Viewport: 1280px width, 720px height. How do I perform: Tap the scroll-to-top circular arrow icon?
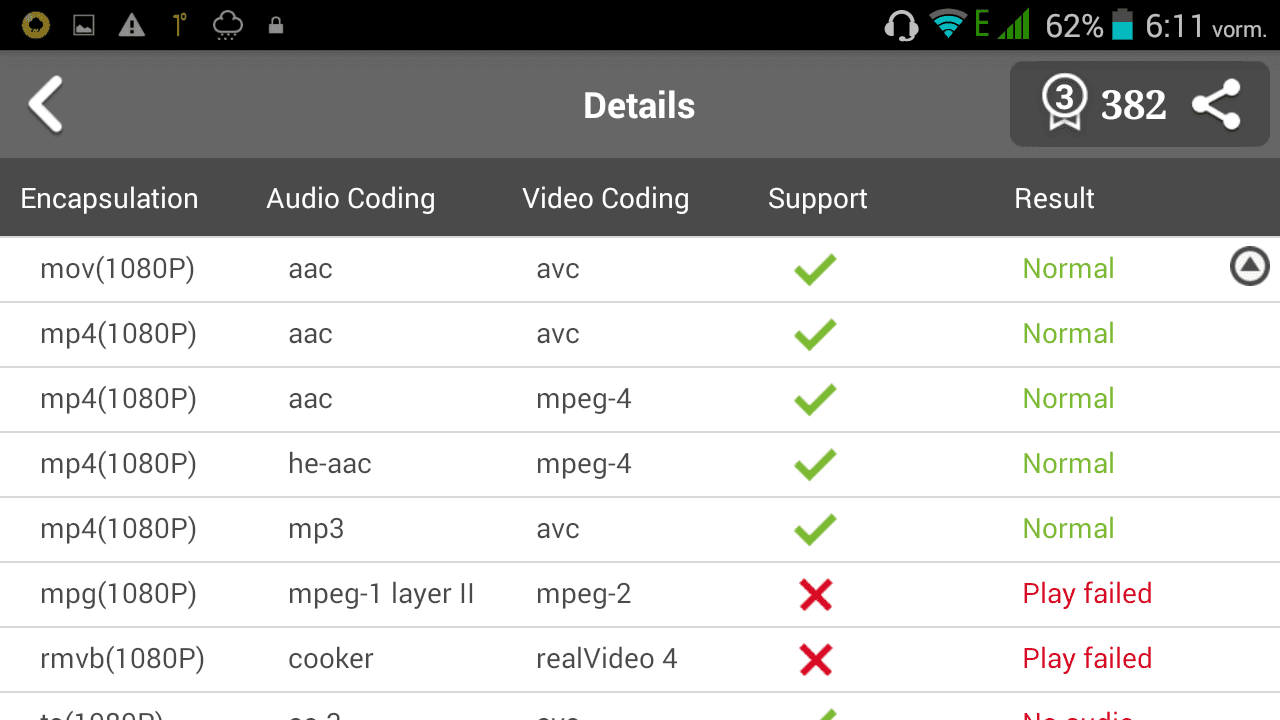1249,266
